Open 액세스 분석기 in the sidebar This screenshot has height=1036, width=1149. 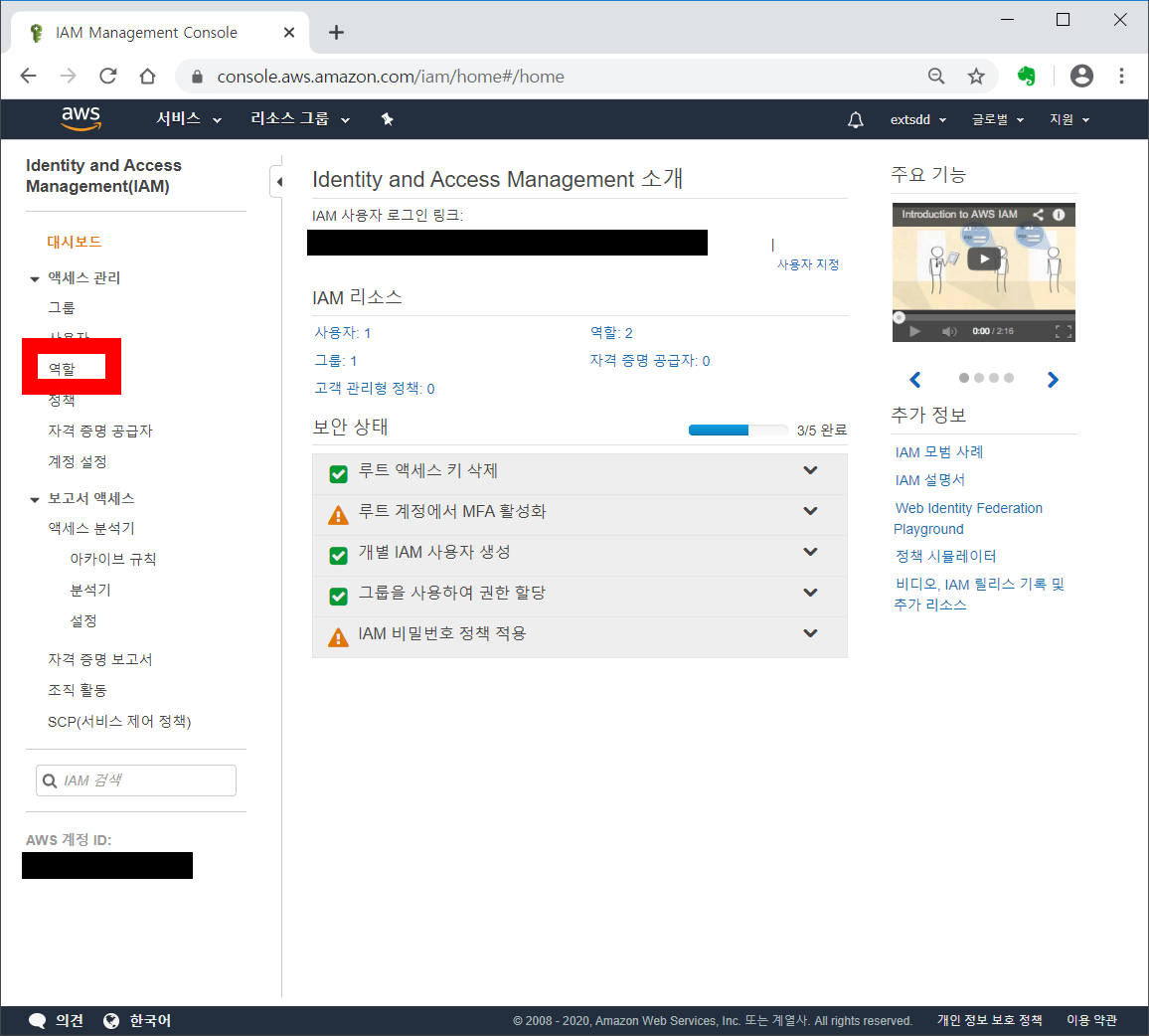pos(90,529)
